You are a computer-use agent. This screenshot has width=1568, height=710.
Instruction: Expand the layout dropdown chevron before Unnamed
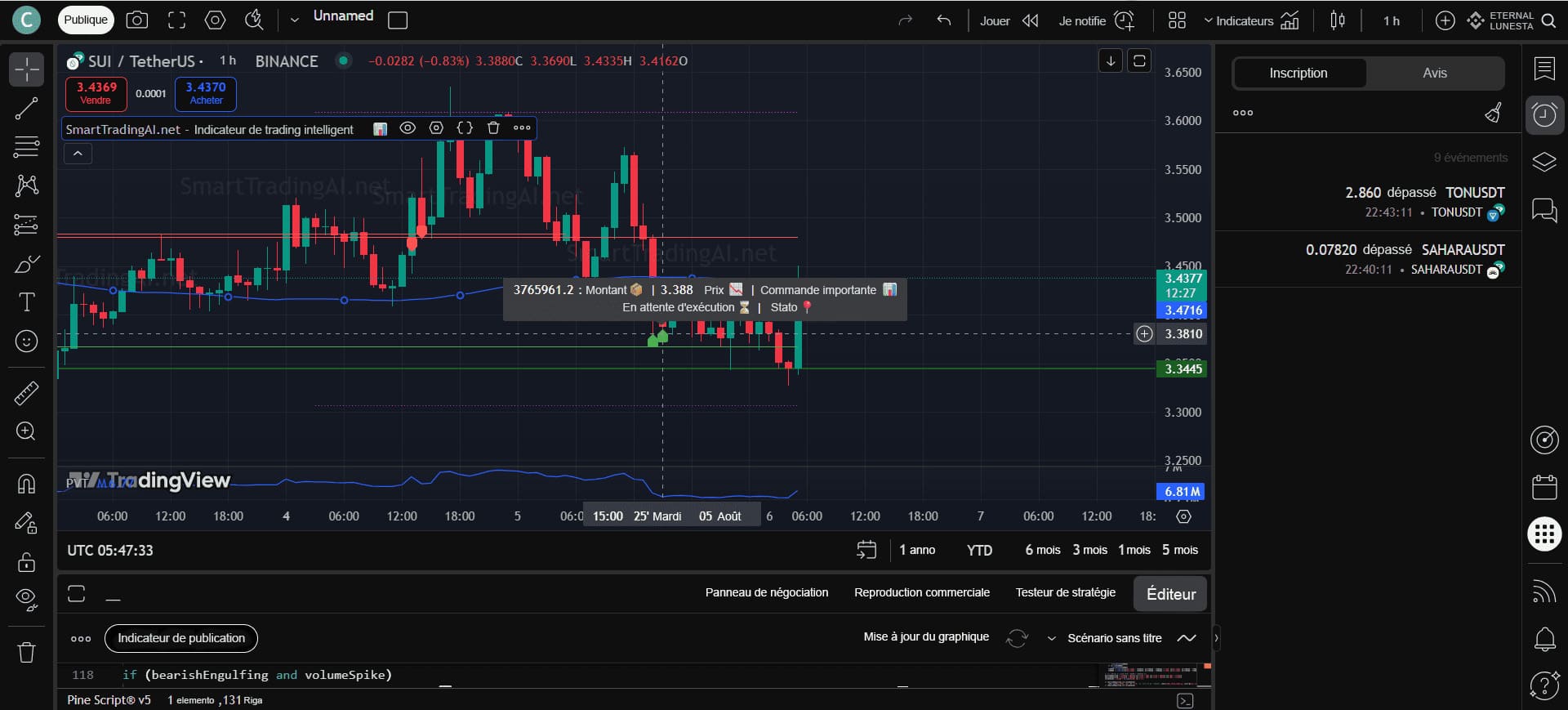(x=294, y=20)
